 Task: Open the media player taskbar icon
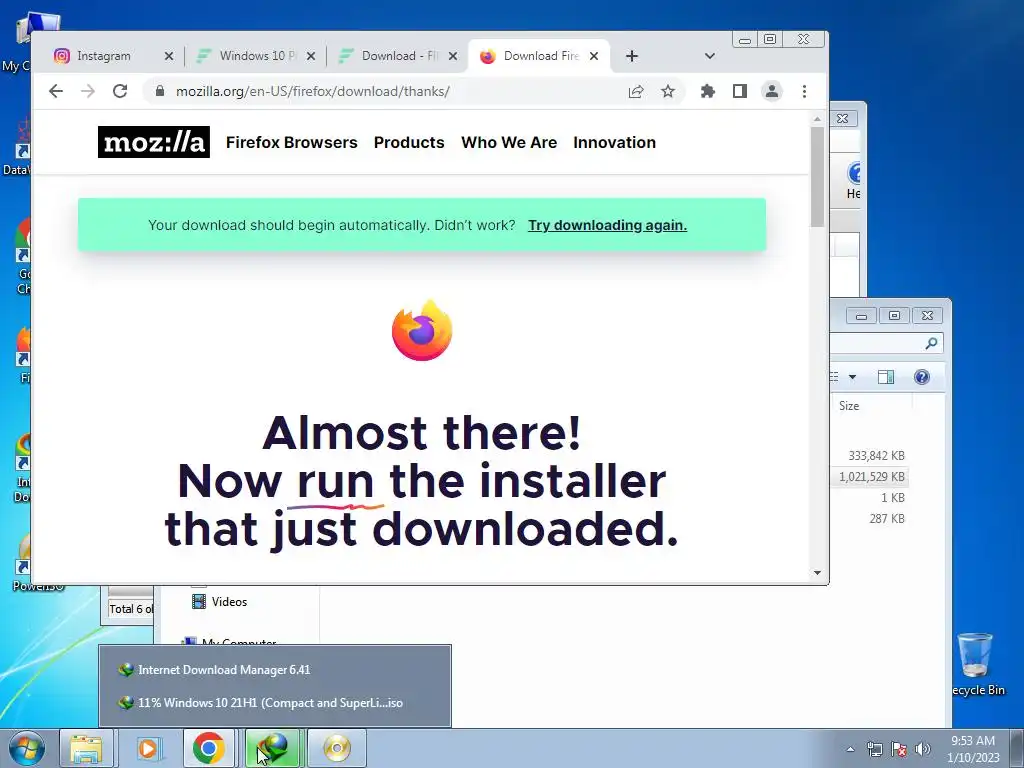pos(148,748)
